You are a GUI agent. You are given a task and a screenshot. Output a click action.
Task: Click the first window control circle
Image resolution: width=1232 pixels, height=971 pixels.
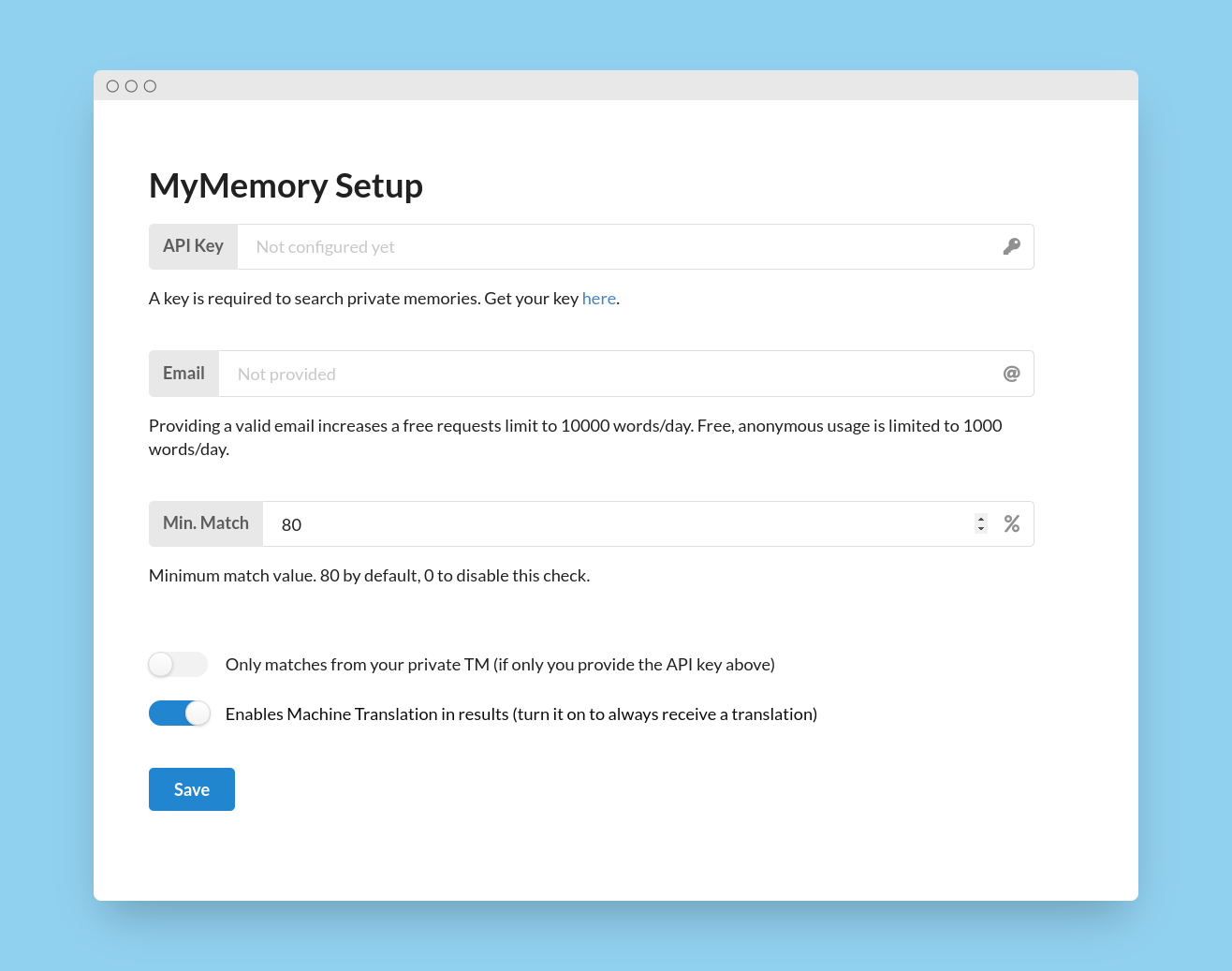pos(112,86)
